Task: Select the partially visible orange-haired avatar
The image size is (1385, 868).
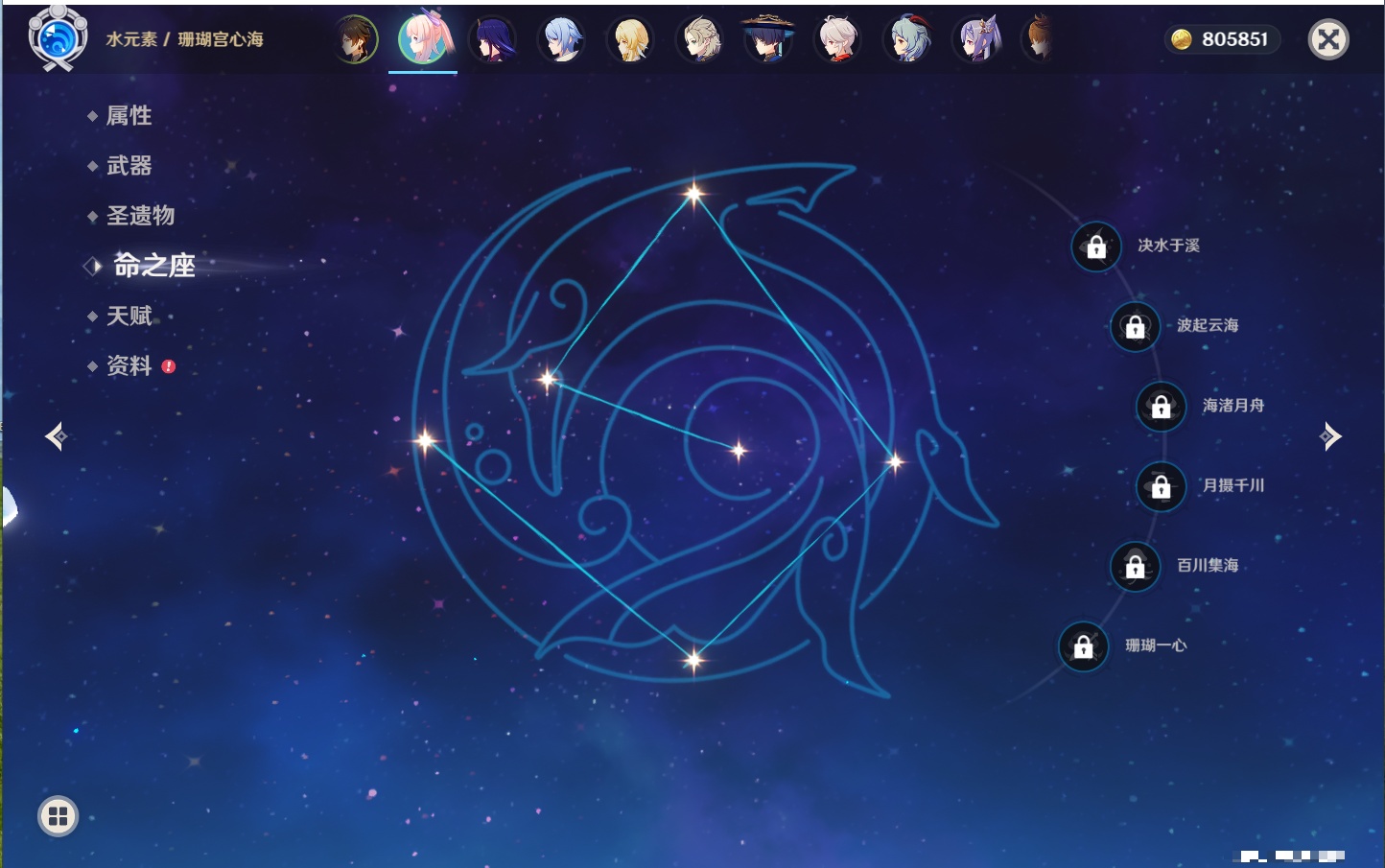Action: pos(1039,39)
